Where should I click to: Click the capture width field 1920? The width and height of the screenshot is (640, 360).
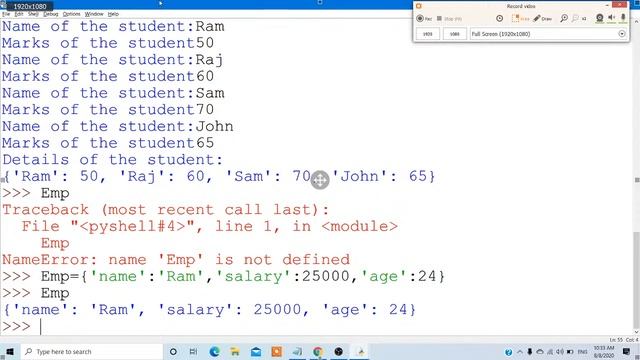pyautogui.click(x=427, y=34)
